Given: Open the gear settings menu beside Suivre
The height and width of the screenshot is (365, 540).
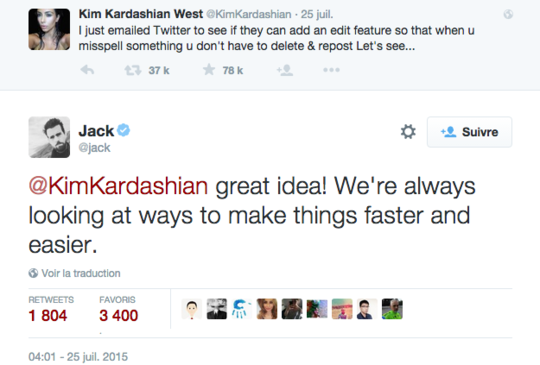Looking at the screenshot, I should click(408, 132).
